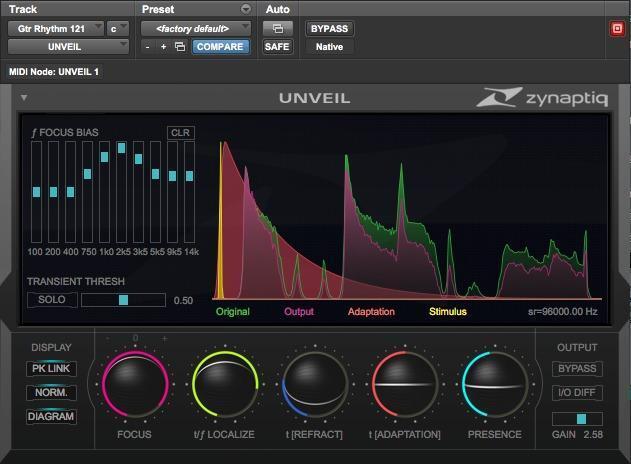Toggle NORM. display option

[x=51, y=392]
